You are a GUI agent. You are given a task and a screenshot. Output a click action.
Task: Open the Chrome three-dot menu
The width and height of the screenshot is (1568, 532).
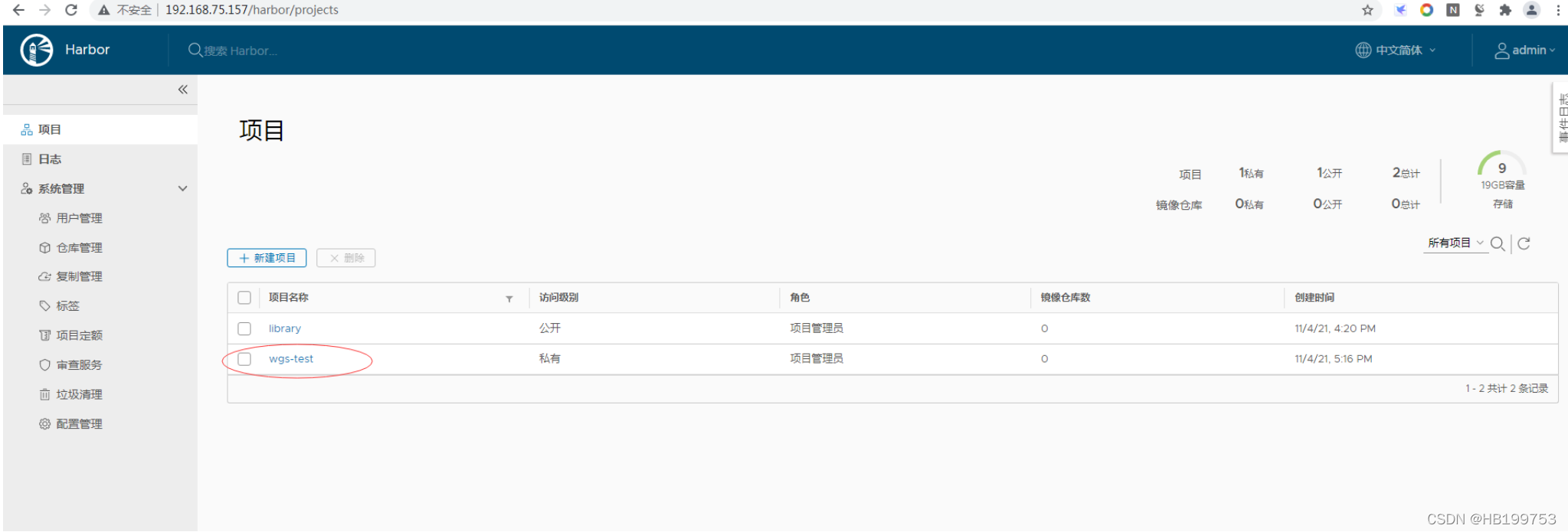coord(1558,10)
